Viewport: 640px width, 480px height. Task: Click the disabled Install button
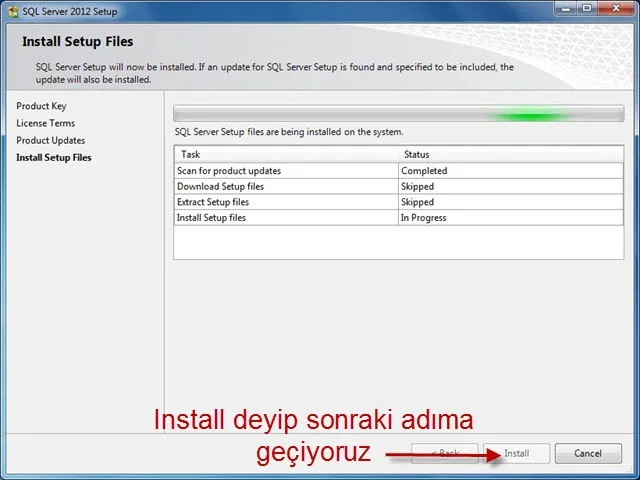tap(516, 453)
